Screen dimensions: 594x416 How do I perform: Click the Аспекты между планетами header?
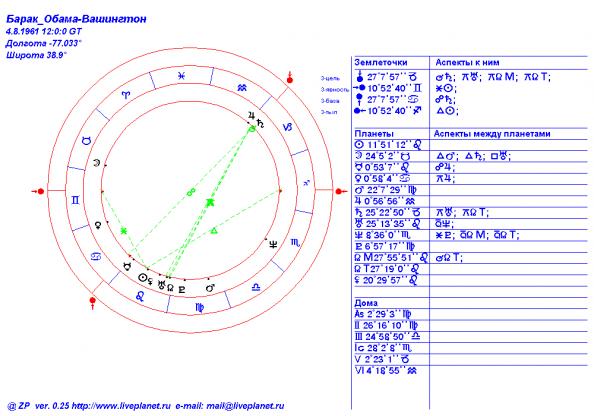(492, 134)
